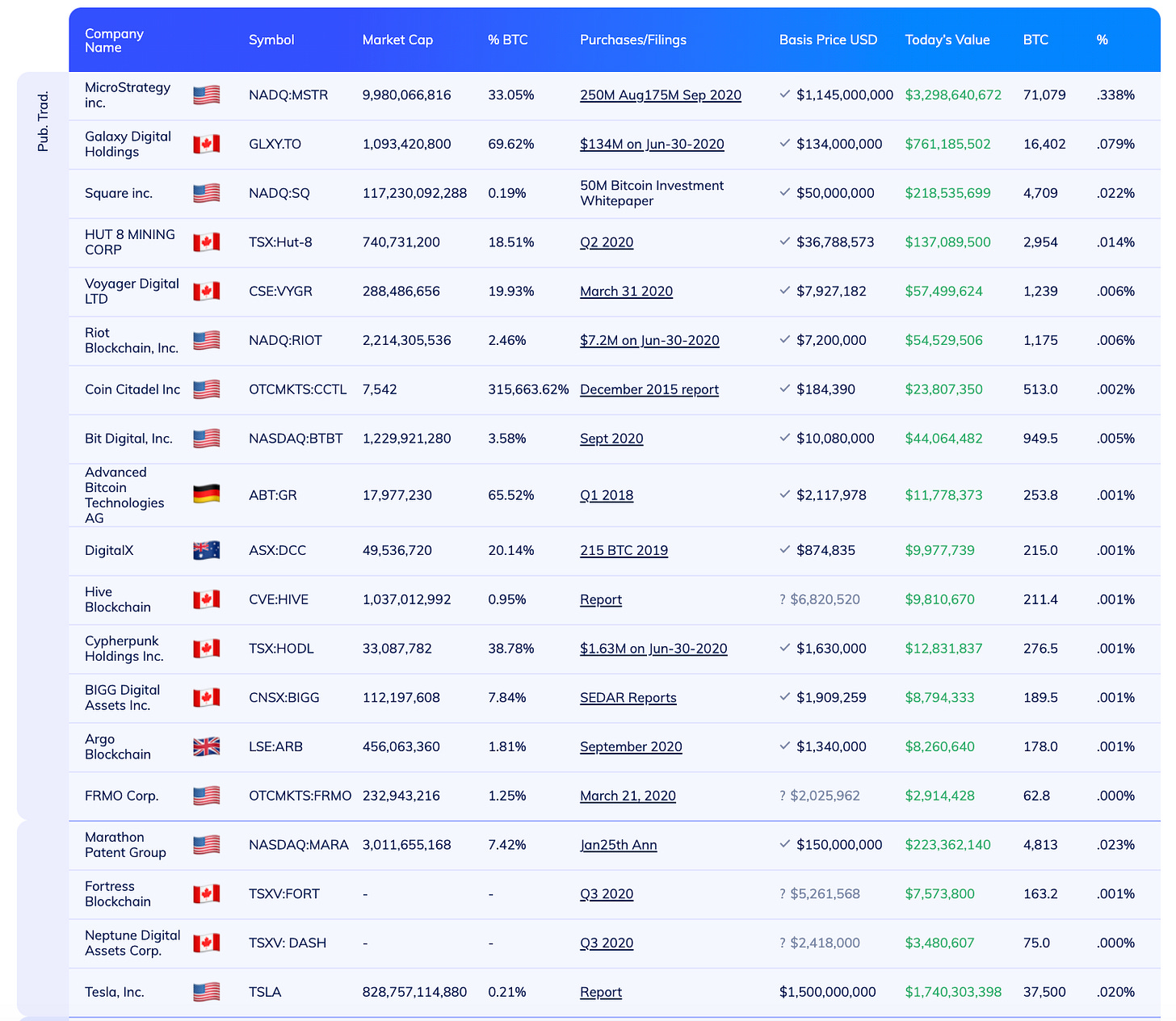Viewport: 1176px width, 1021px height.
Task: Sort by the Market Cap column header
Action: point(397,40)
